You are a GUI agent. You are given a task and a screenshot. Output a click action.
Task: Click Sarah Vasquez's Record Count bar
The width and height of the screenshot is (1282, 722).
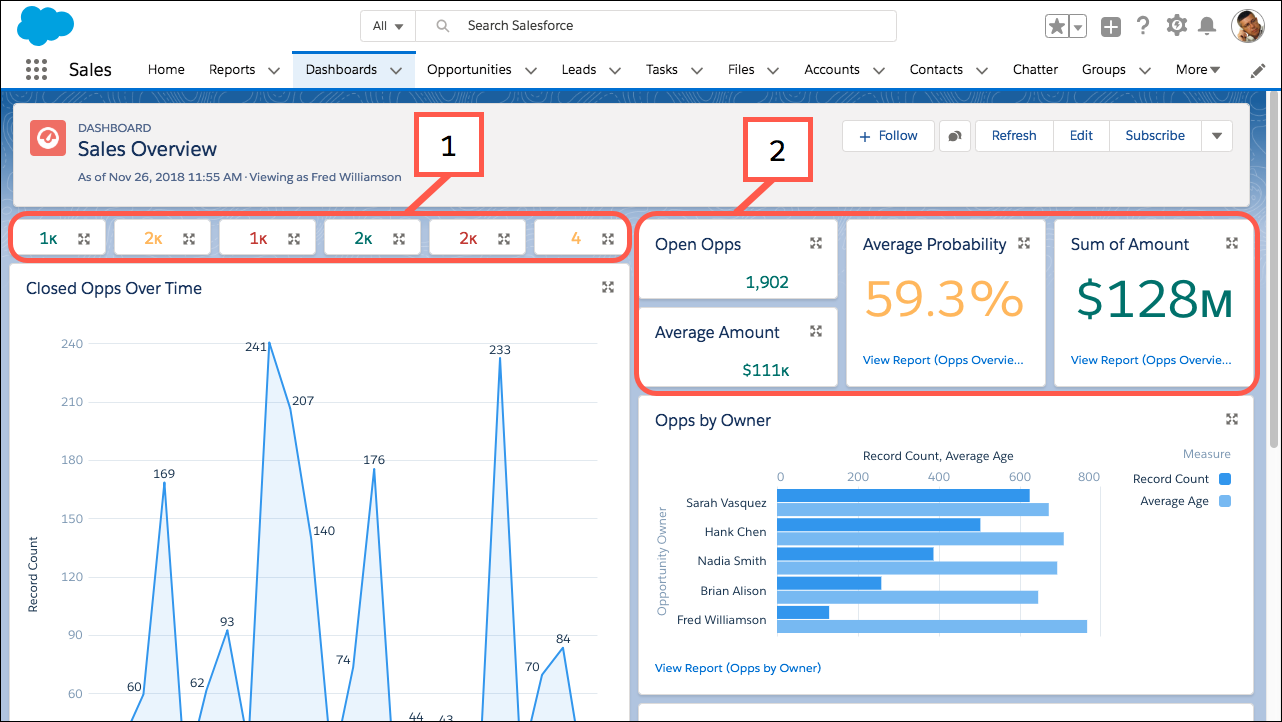tap(903, 495)
